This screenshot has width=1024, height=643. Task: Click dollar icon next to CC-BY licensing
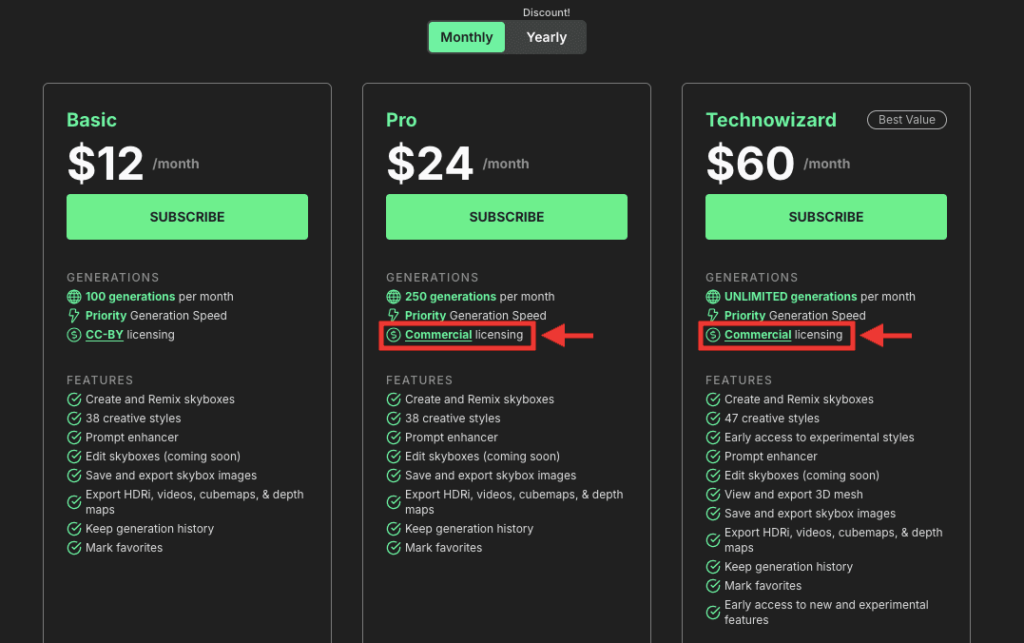click(74, 335)
